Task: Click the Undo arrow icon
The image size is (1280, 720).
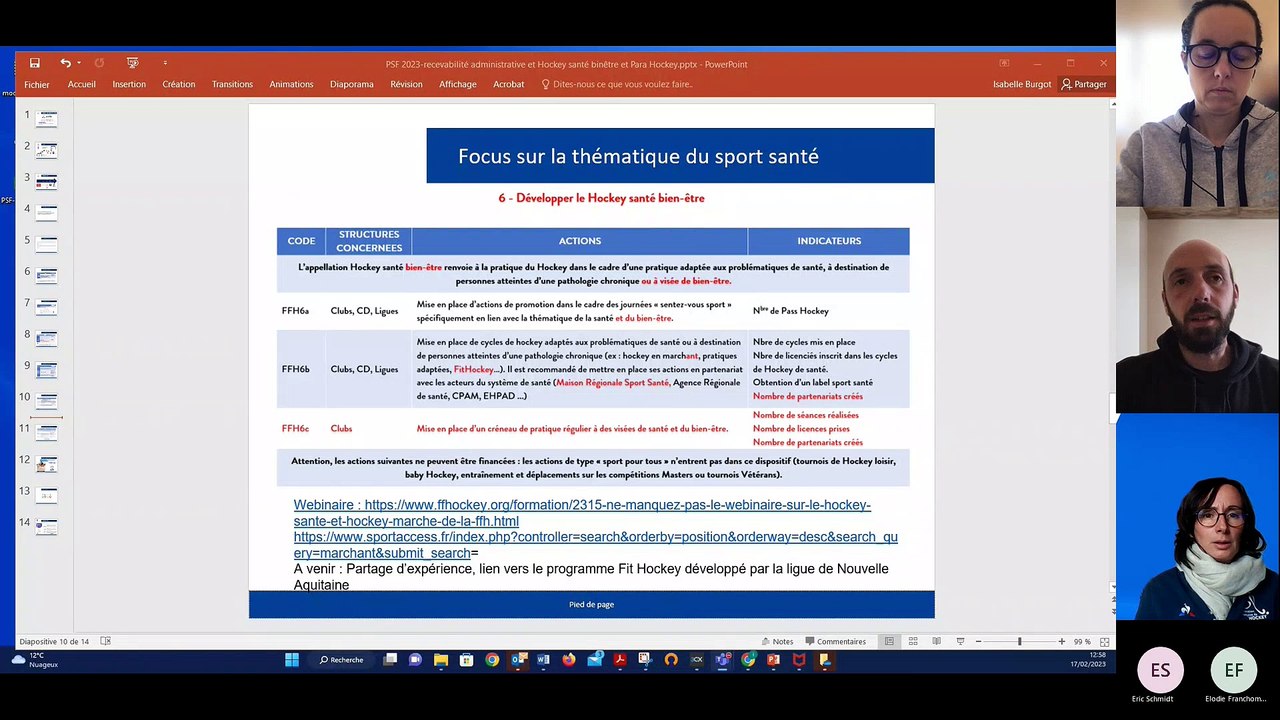Action: (65, 63)
